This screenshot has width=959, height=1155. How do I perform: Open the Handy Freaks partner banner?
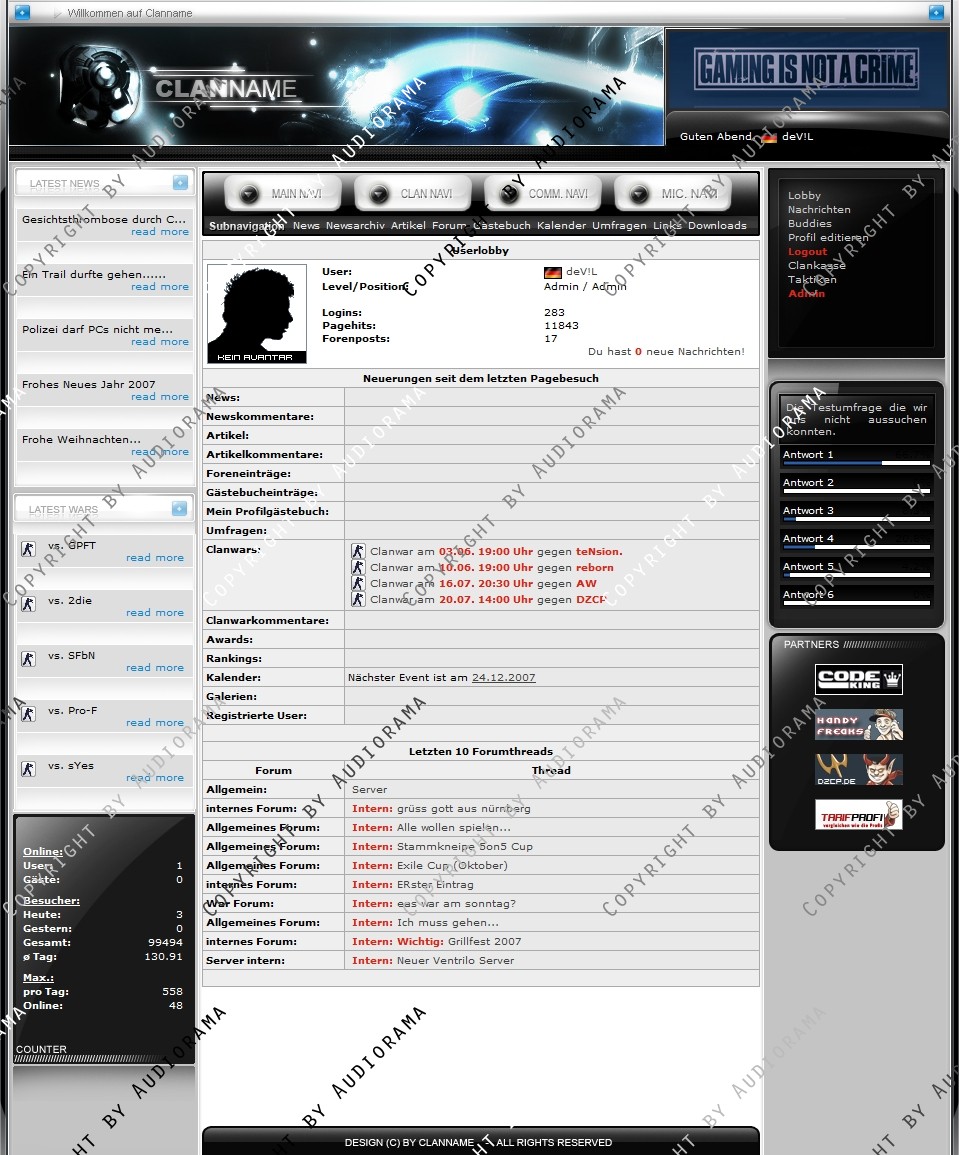858,724
